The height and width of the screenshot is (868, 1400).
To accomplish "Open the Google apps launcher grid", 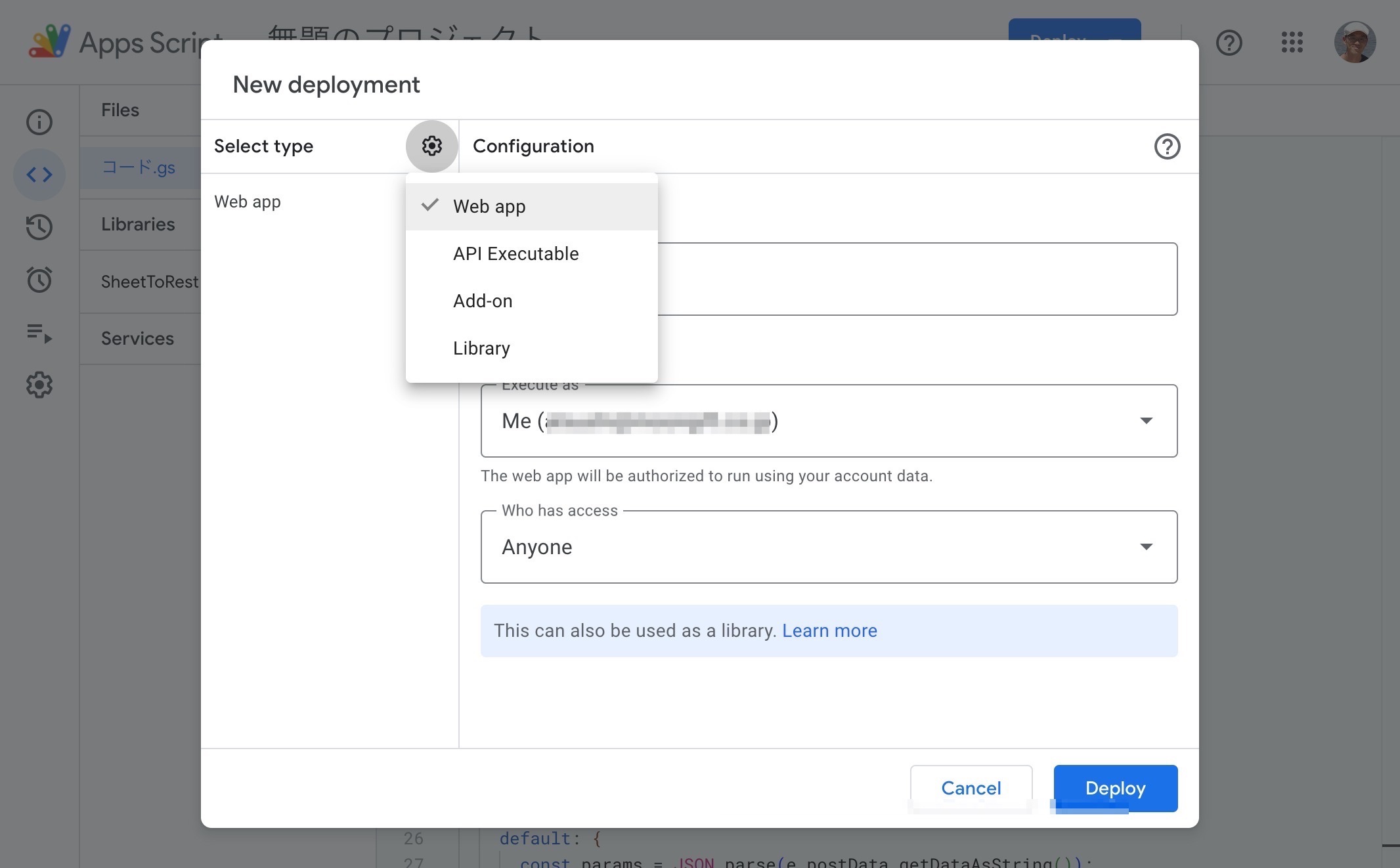I will [x=1291, y=43].
